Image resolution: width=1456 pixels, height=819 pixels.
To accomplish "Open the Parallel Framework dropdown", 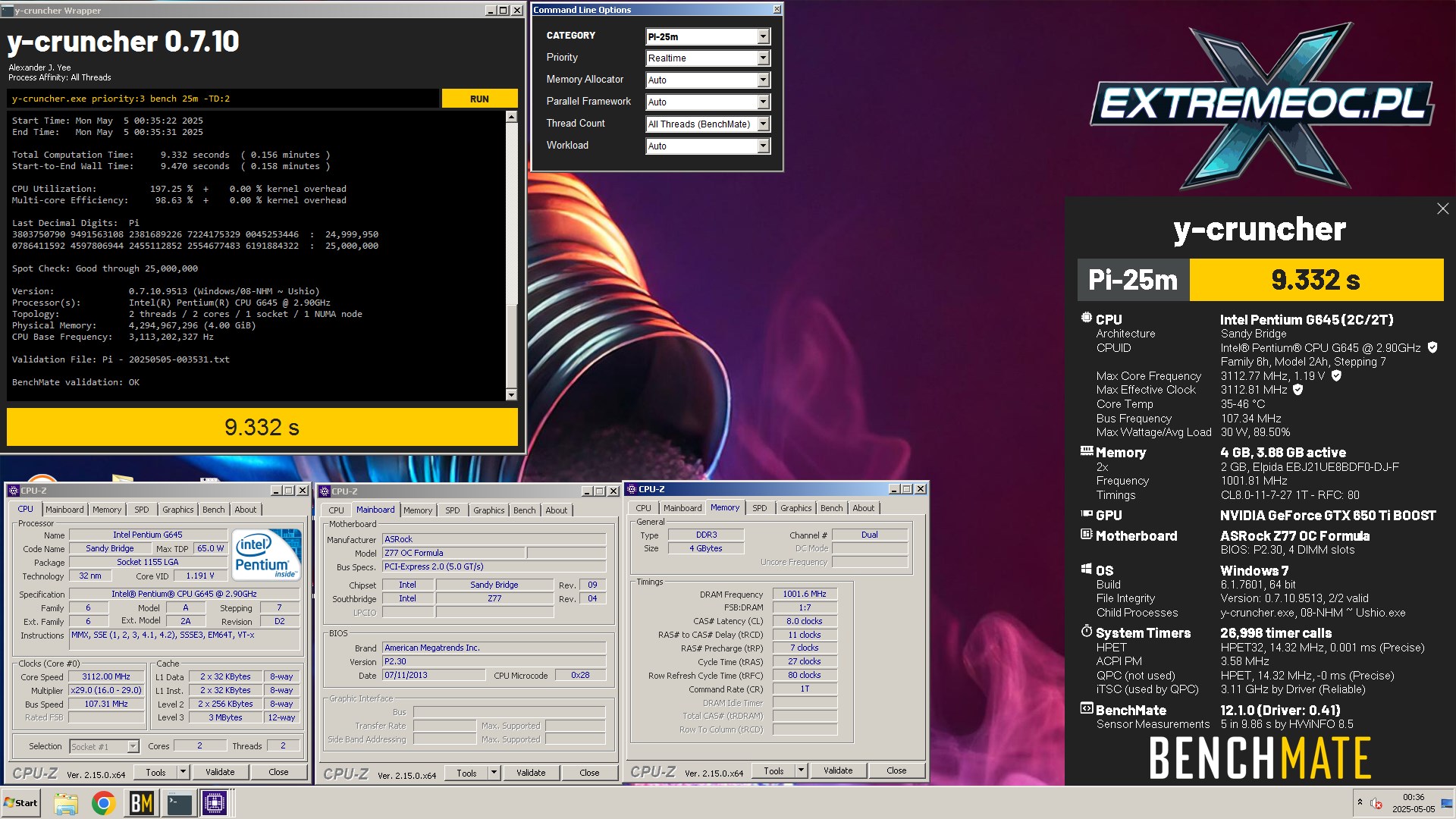I will tap(763, 102).
